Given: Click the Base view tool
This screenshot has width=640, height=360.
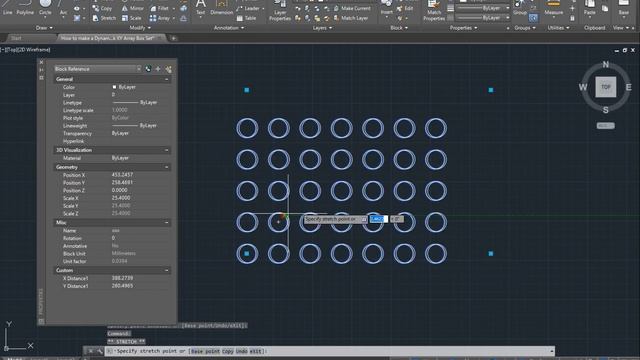Looking at the screenshot, I should pos(624,7).
